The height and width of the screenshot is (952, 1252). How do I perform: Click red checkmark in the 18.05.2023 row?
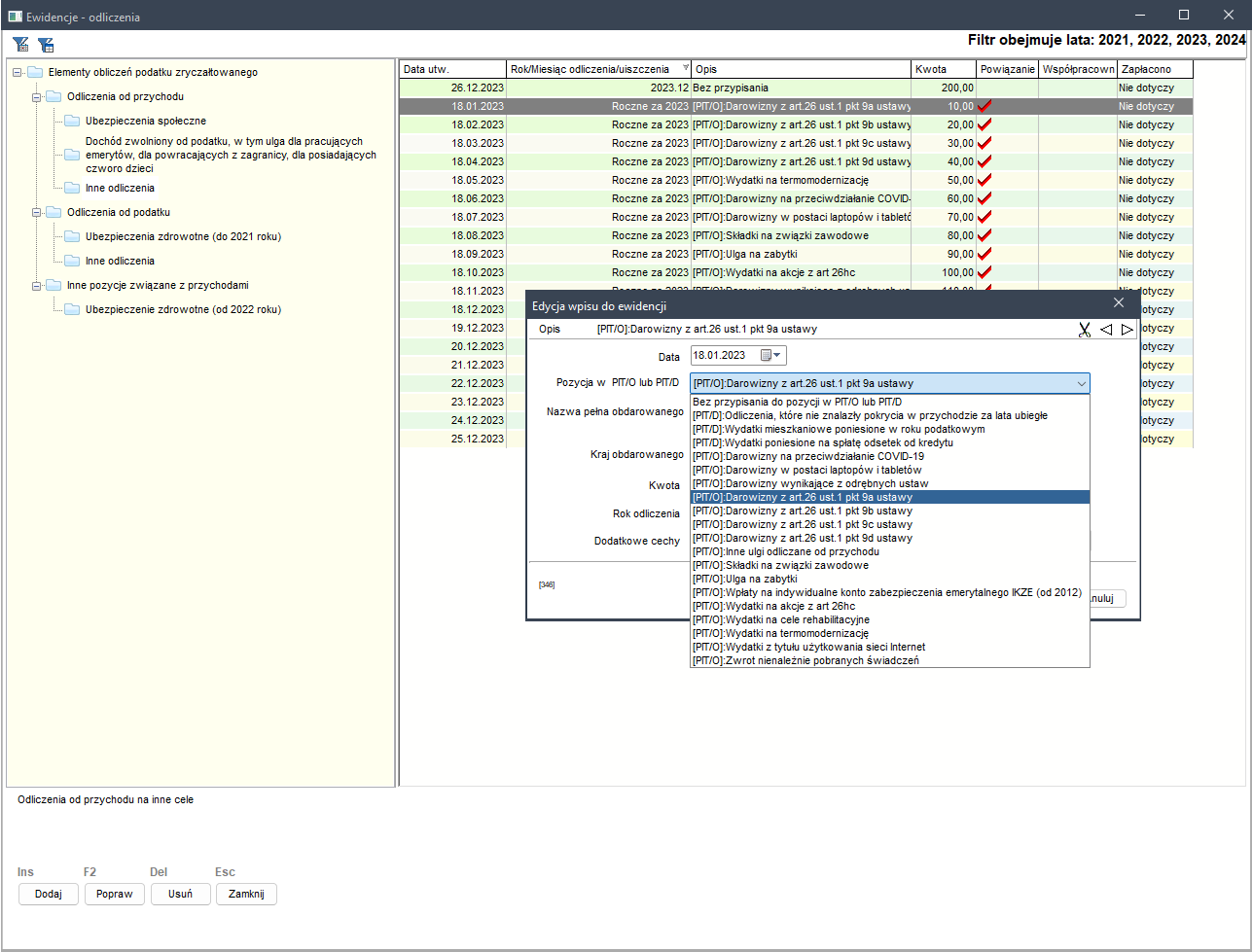[x=984, y=180]
